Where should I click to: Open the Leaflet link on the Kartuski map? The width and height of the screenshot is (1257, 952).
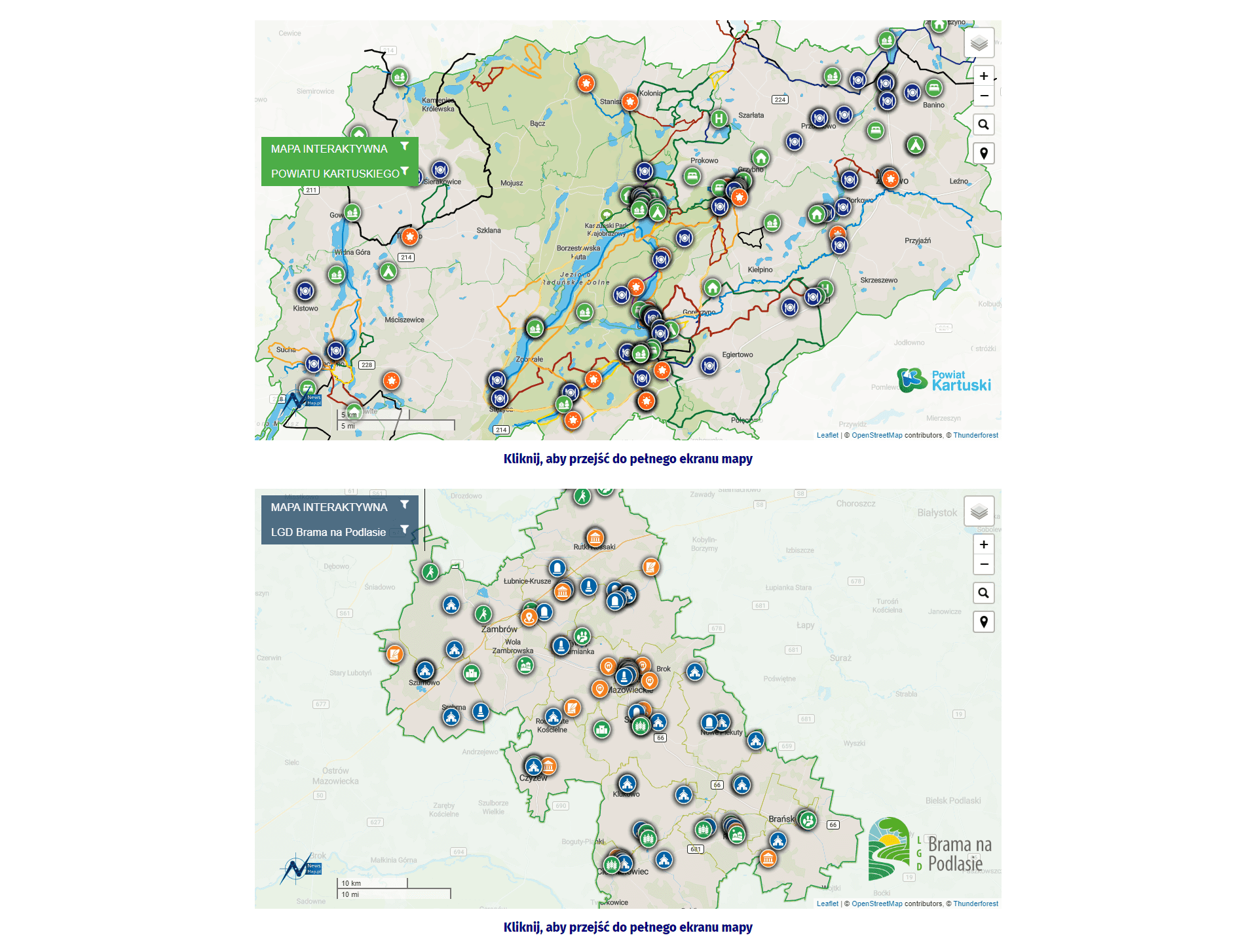(827, 435)
